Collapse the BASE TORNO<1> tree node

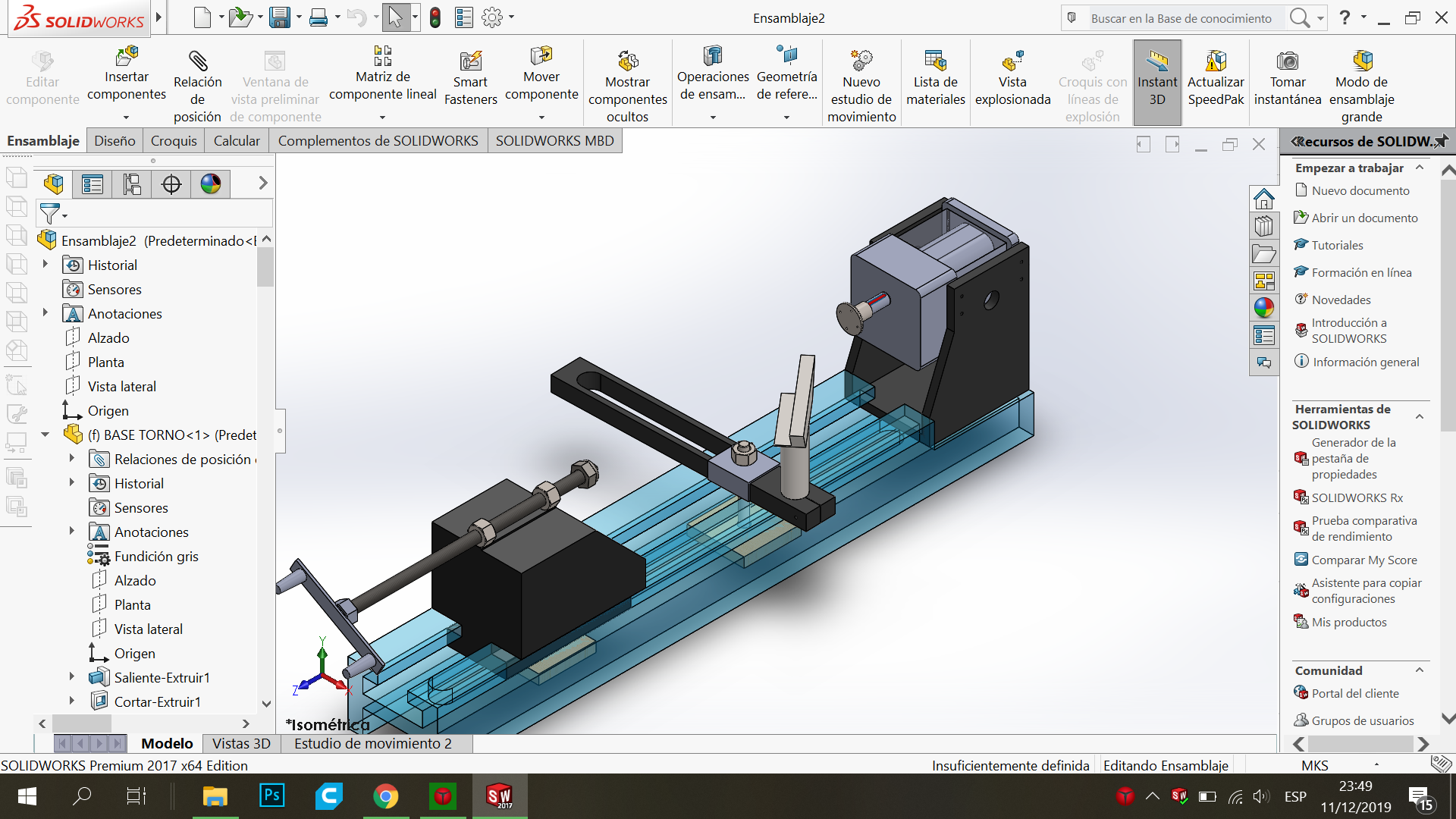pos(45,435)
